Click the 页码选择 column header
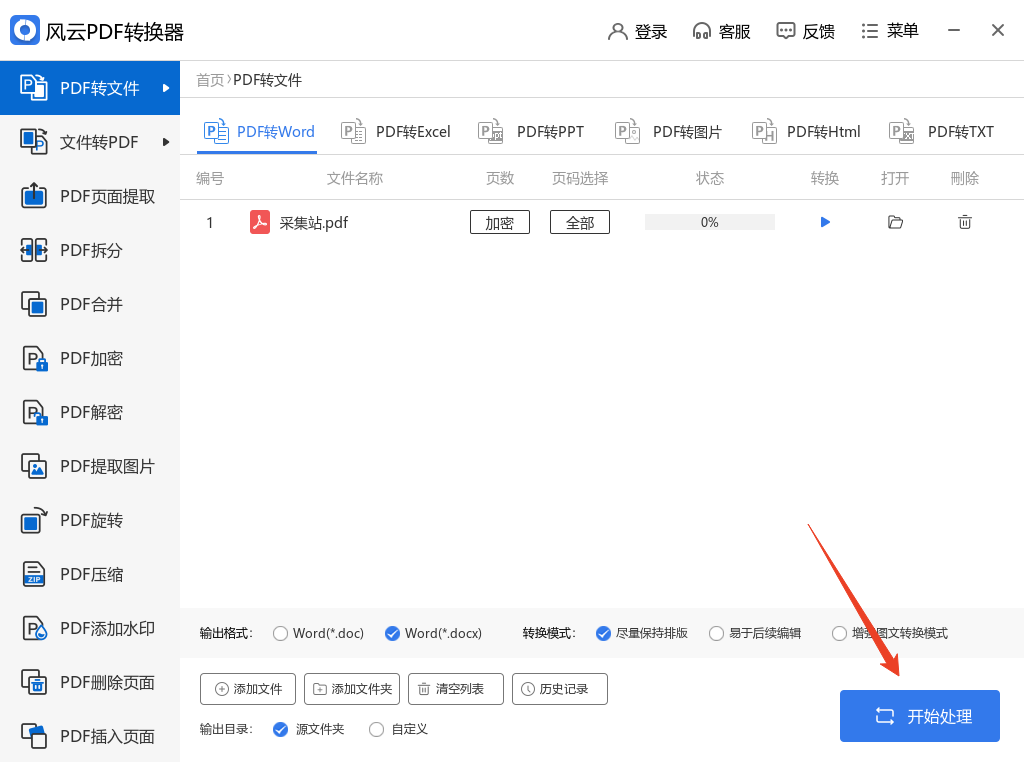Screen dimensions: 1024x762 coord(580,178)
